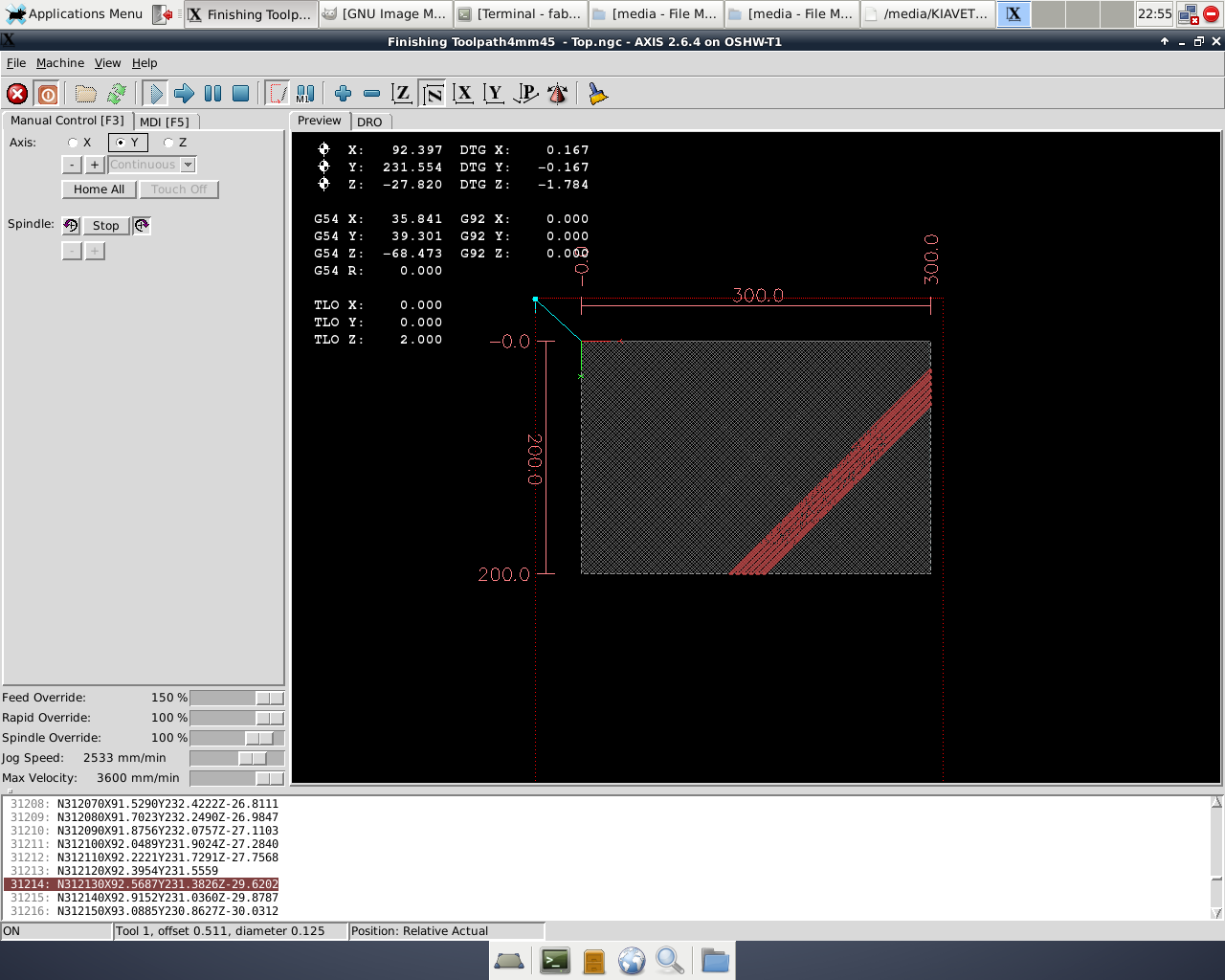Select the Z axis radio button
This screenshot has width=1225, height=980.
click(168, 142)
